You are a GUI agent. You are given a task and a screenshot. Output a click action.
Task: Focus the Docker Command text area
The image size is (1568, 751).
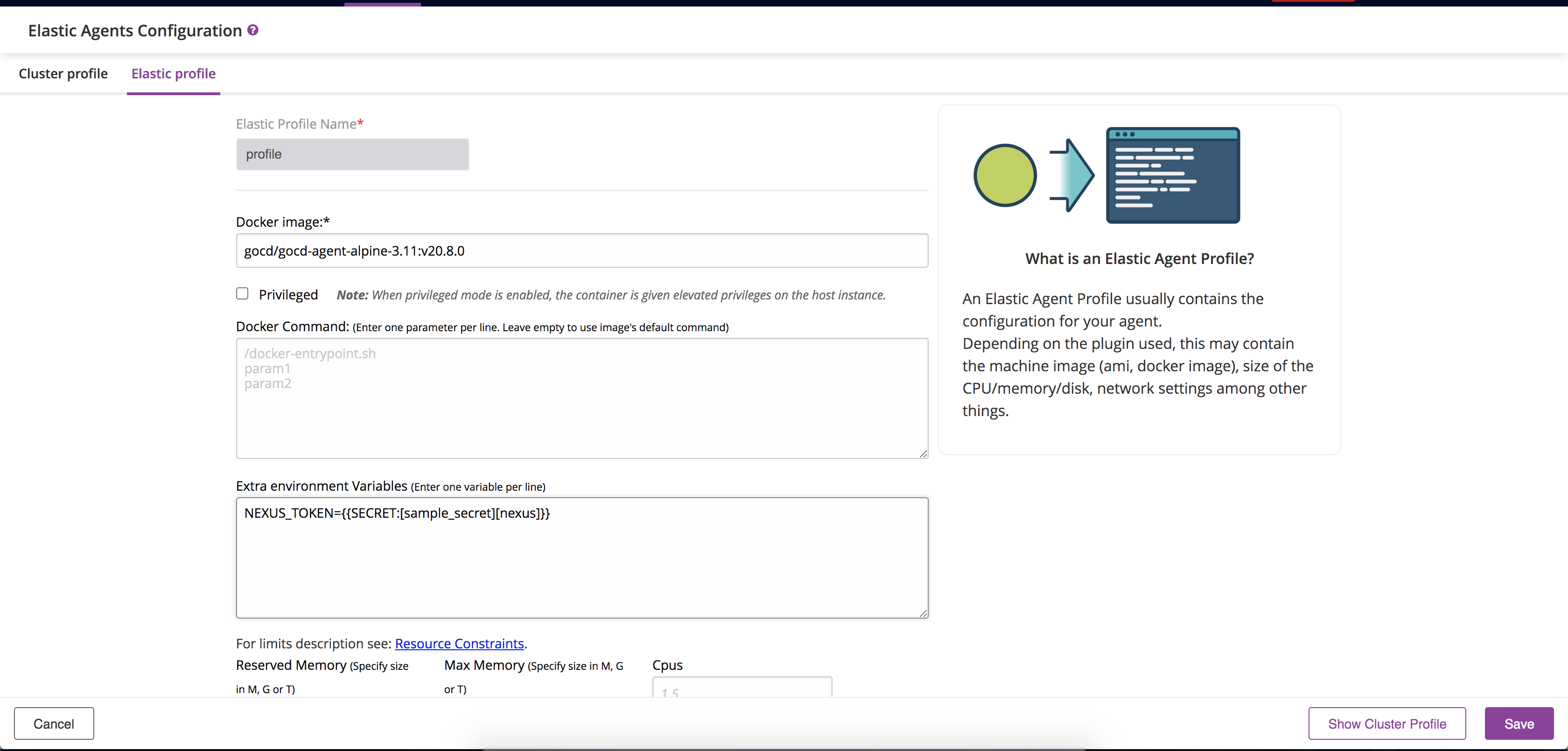tap(582, 398)
